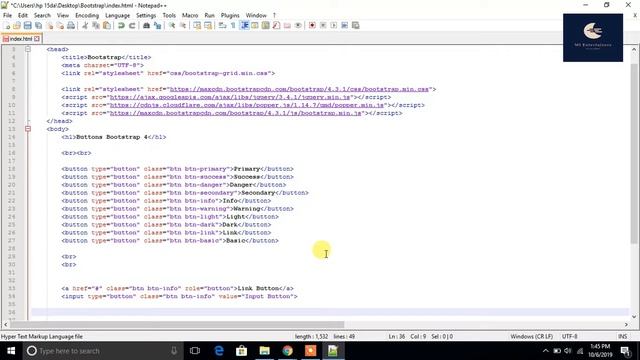Screen dimensions: 640x360
Task: Zoom in using the toolbar icon
Action: coord(172,25)
